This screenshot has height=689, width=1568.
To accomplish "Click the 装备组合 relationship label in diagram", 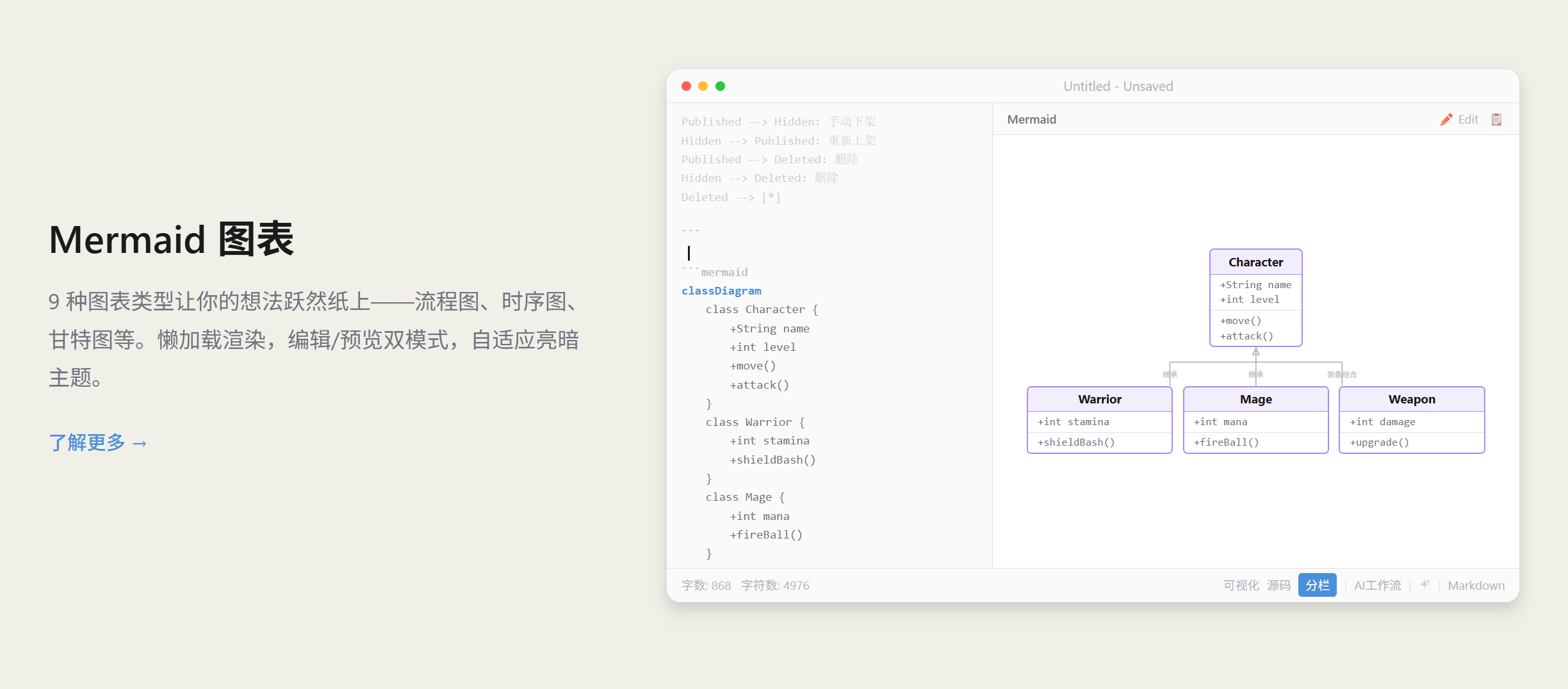I will pyautogui.click(x=1342, y=375).
